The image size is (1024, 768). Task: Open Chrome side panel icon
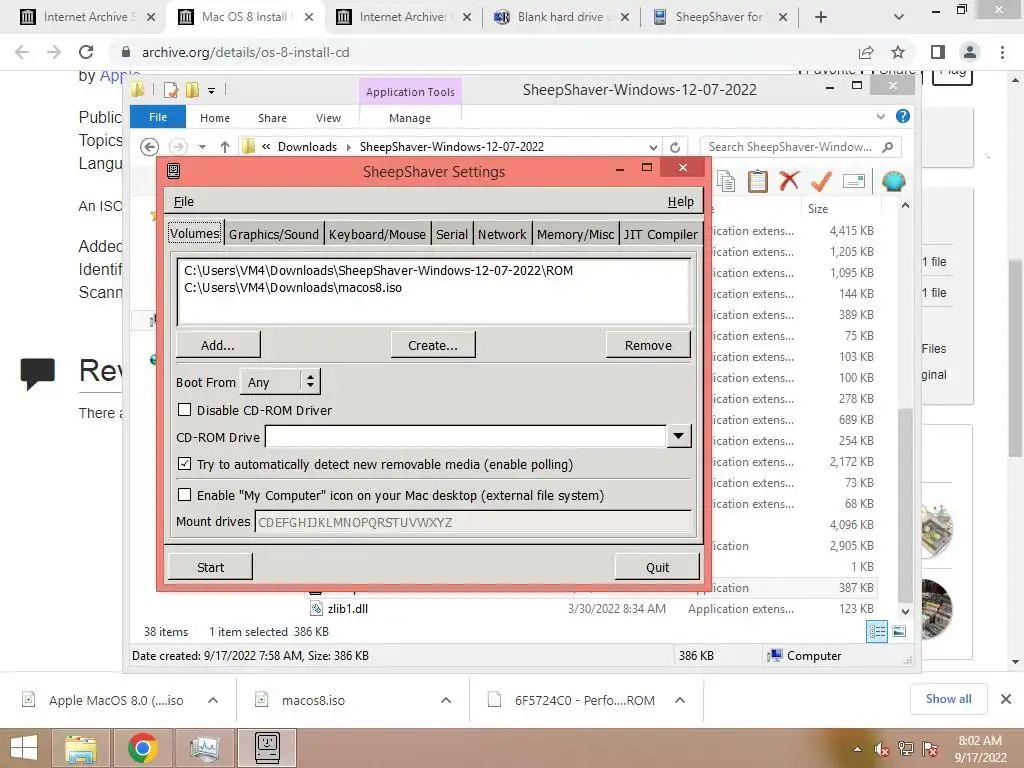[x=938, y=52]
